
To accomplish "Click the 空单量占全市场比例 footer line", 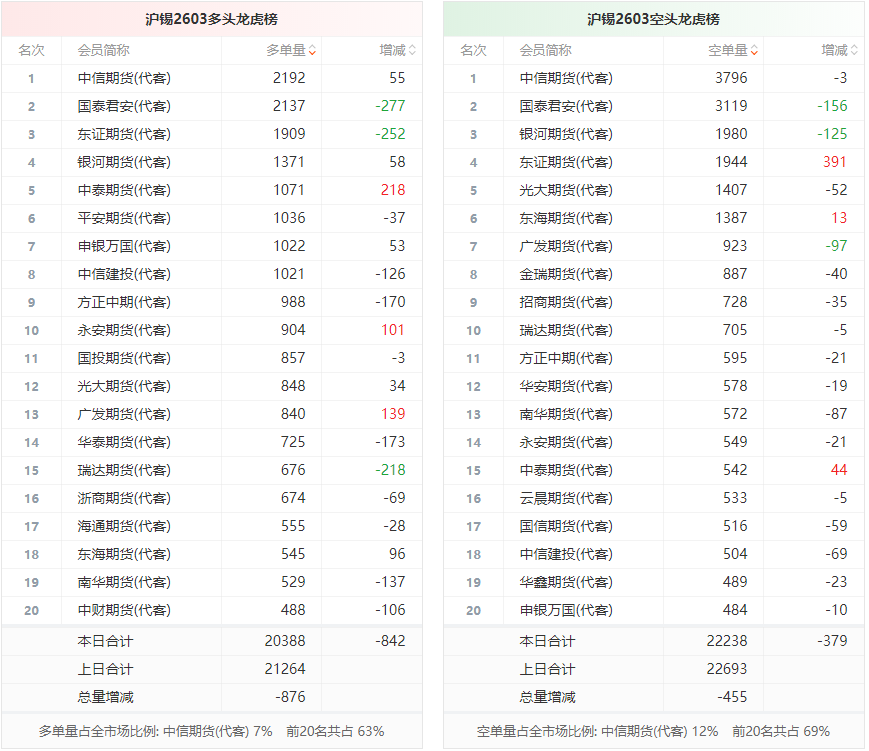I will tap(653, 732).
